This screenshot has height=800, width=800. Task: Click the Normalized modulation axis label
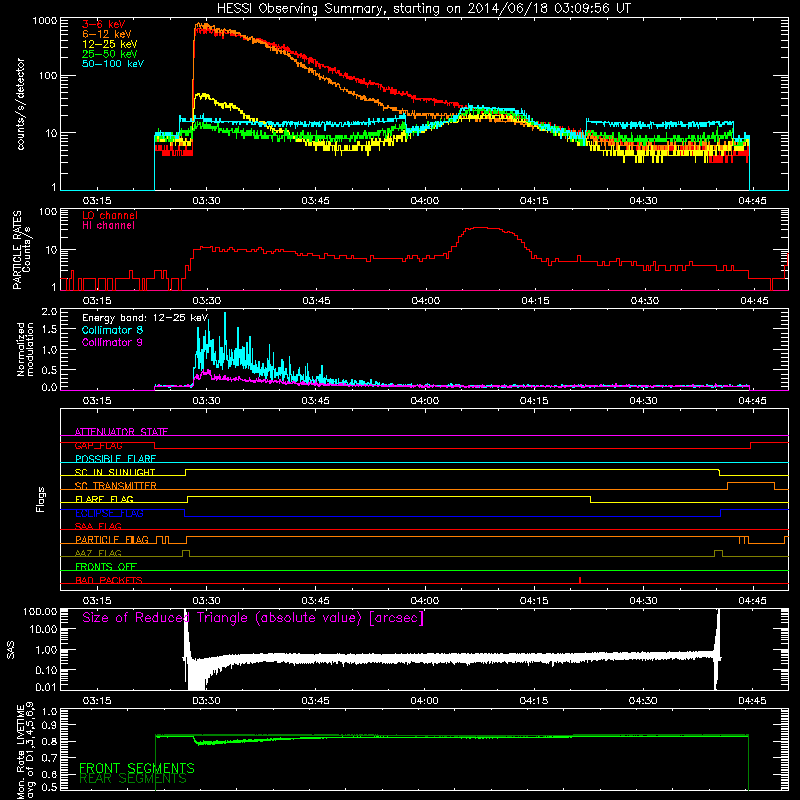[x=25, y=349]
